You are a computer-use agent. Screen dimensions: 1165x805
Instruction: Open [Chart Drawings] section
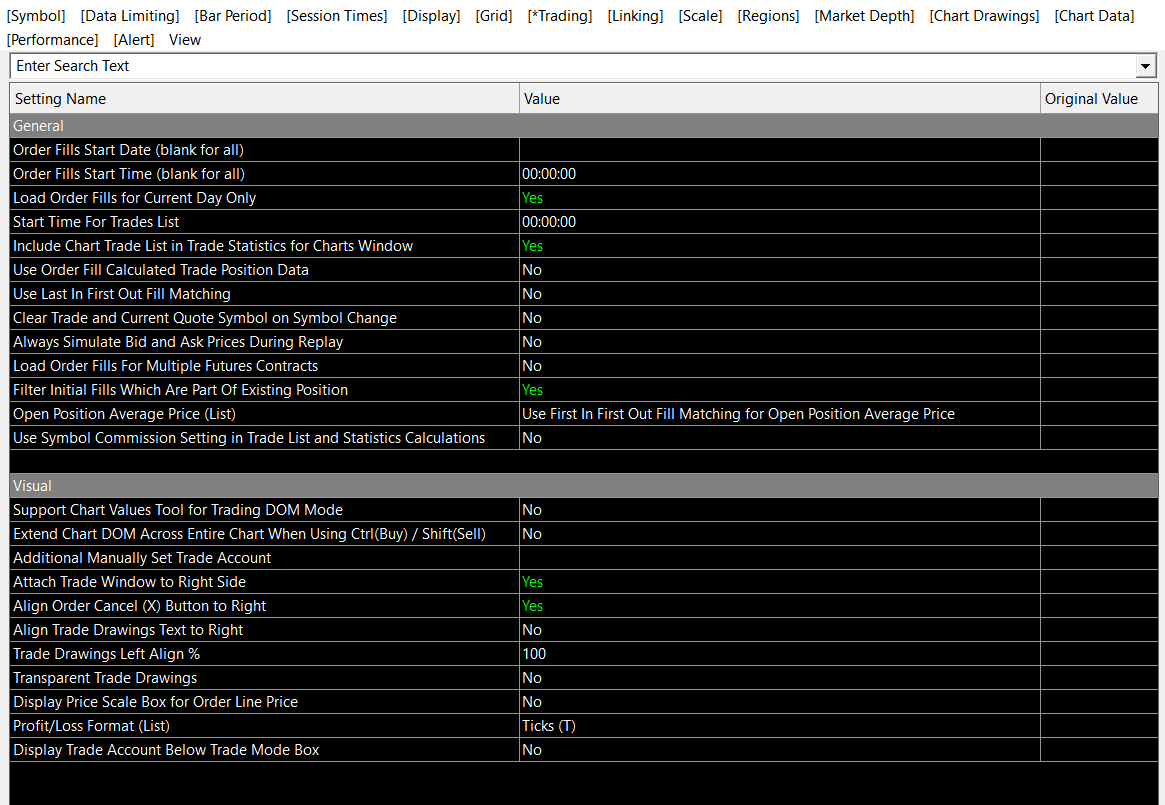984,16
